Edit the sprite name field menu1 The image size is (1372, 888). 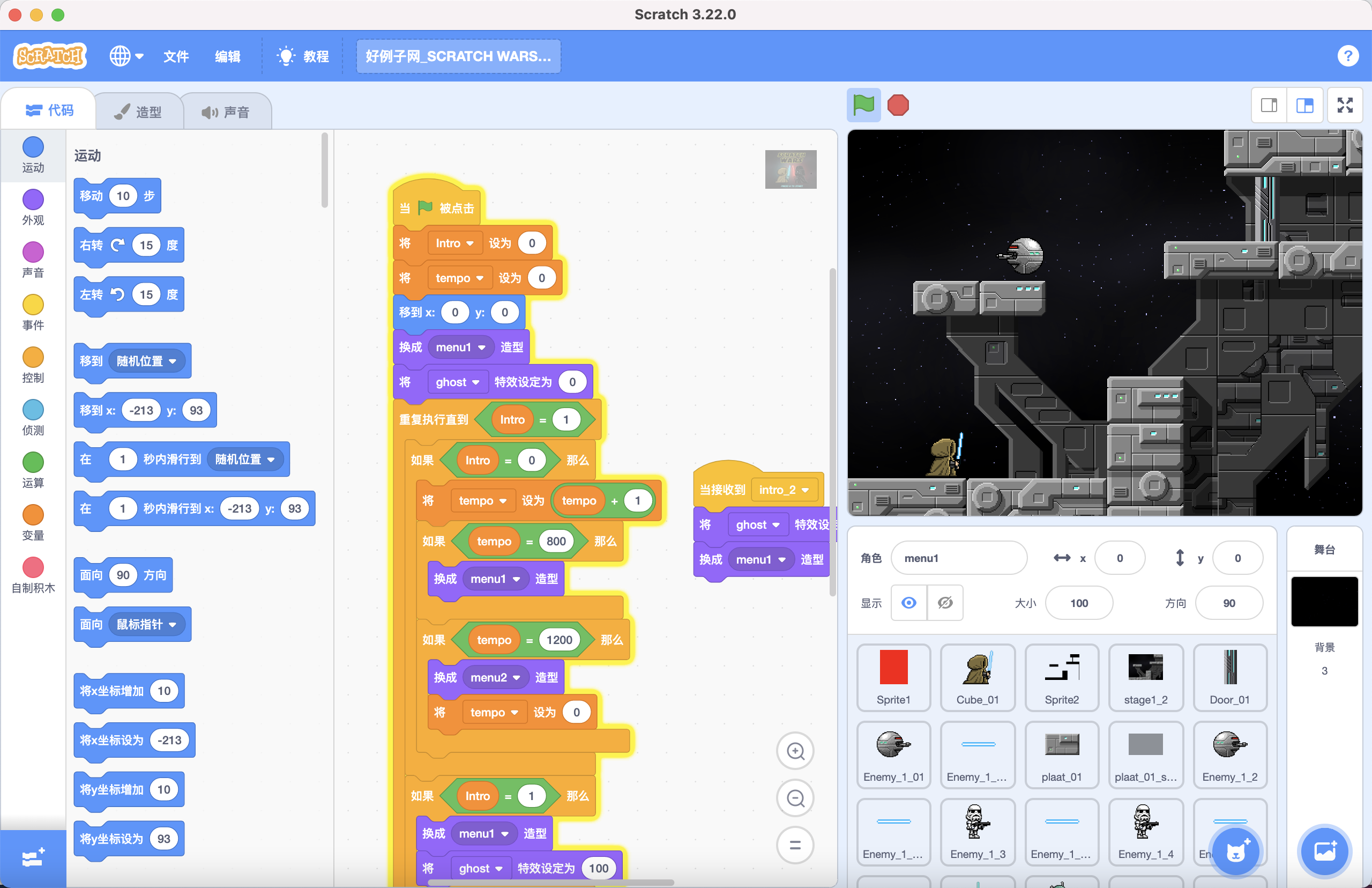coord(958,558)
